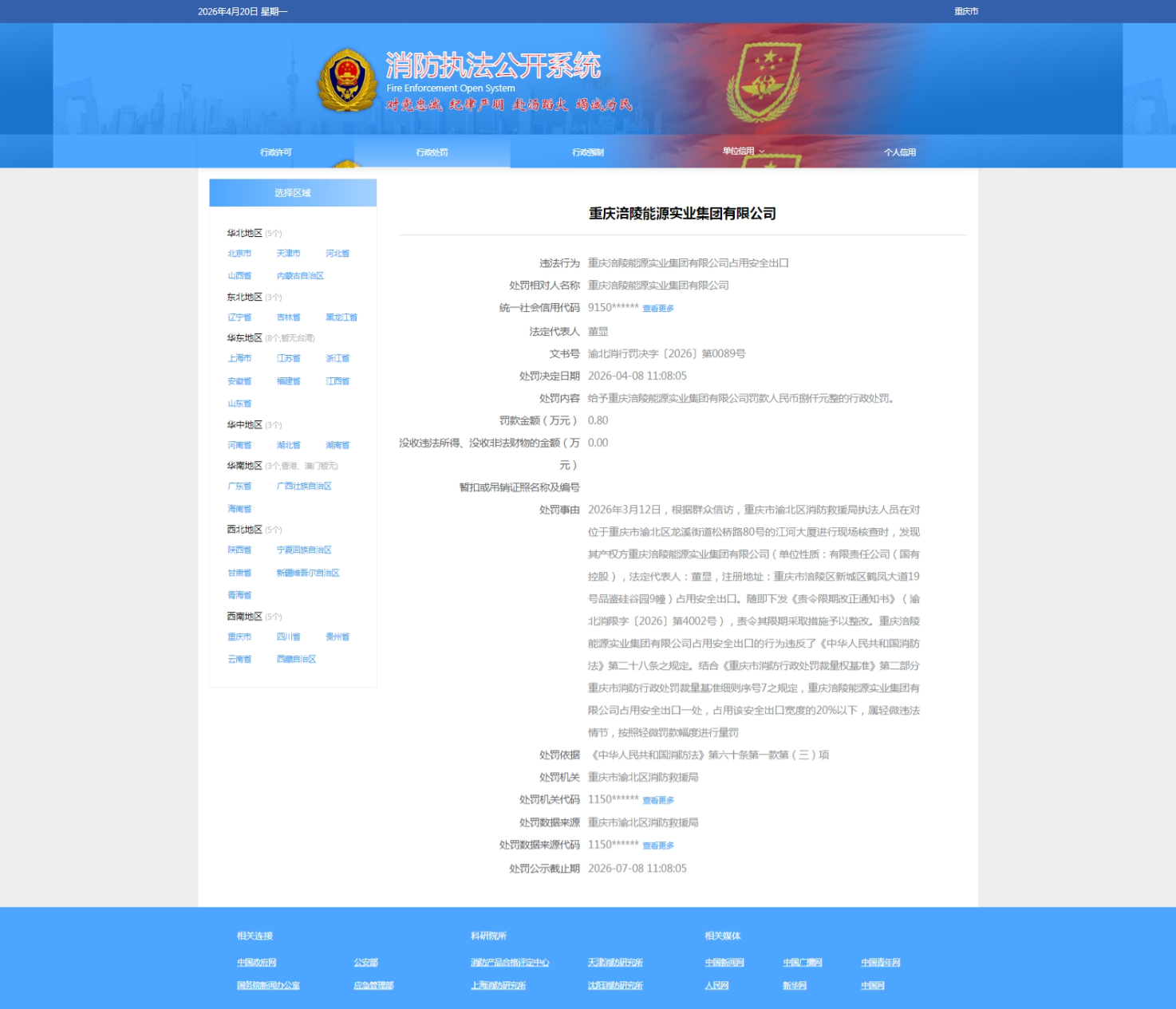Screen dimensions: 1176x1009
Task: Choose 新疆维吾尔自治区 in region list
Action: [x=308, y=573]
